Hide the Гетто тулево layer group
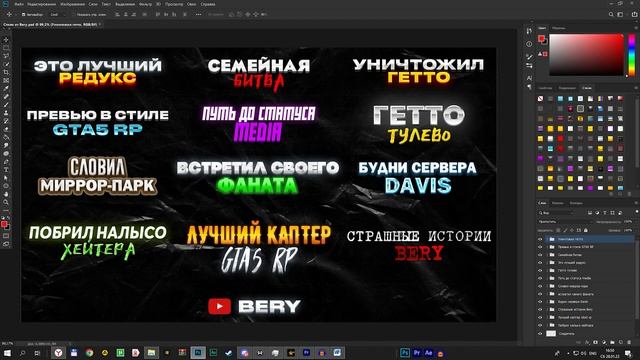The image size is (640, 360). point(540,270)
